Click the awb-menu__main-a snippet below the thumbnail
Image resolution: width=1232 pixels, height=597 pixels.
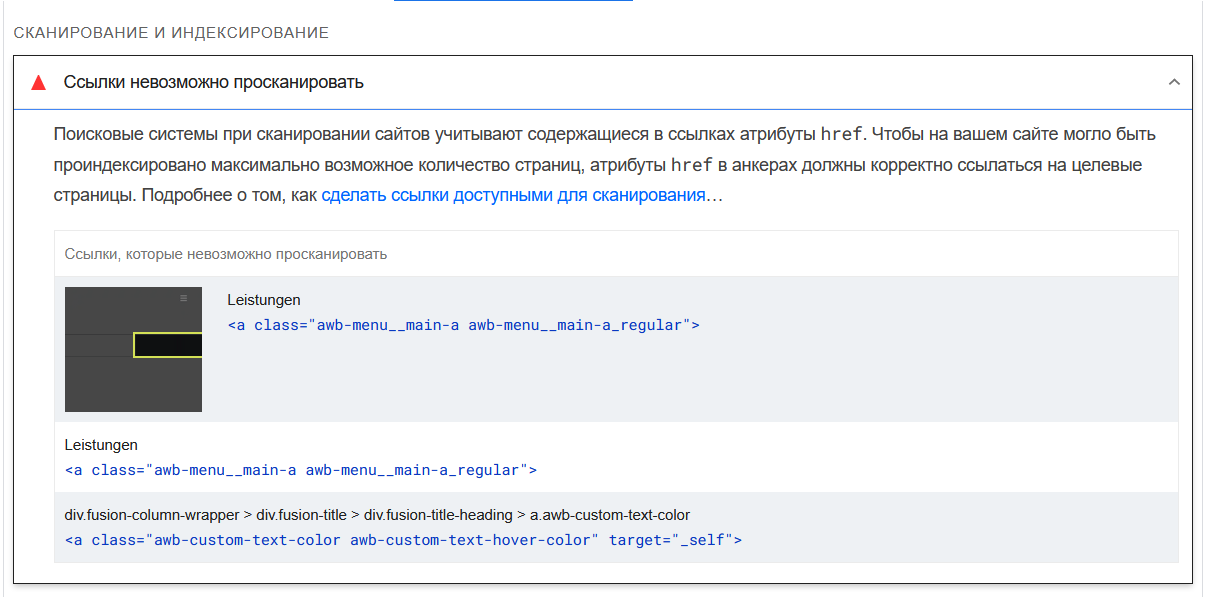click(301, 470)
